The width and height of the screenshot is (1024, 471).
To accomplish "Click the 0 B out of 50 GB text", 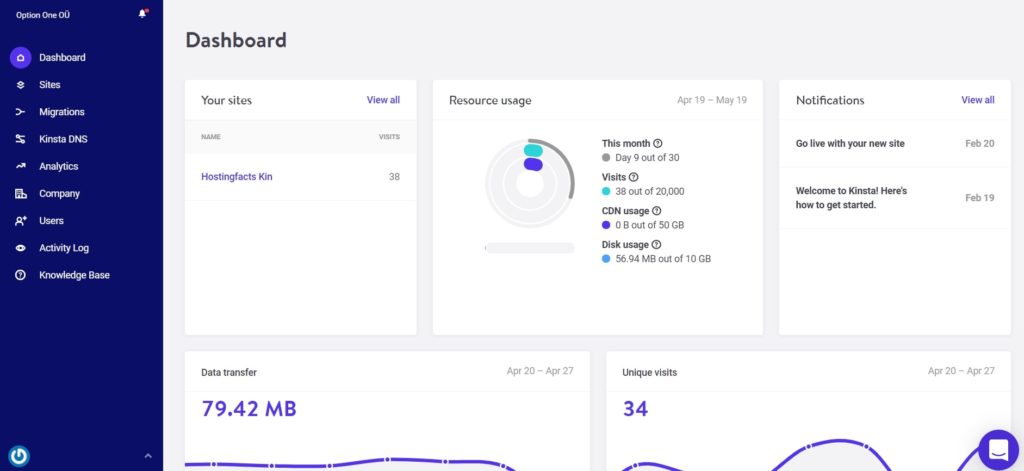I will 649,225.
